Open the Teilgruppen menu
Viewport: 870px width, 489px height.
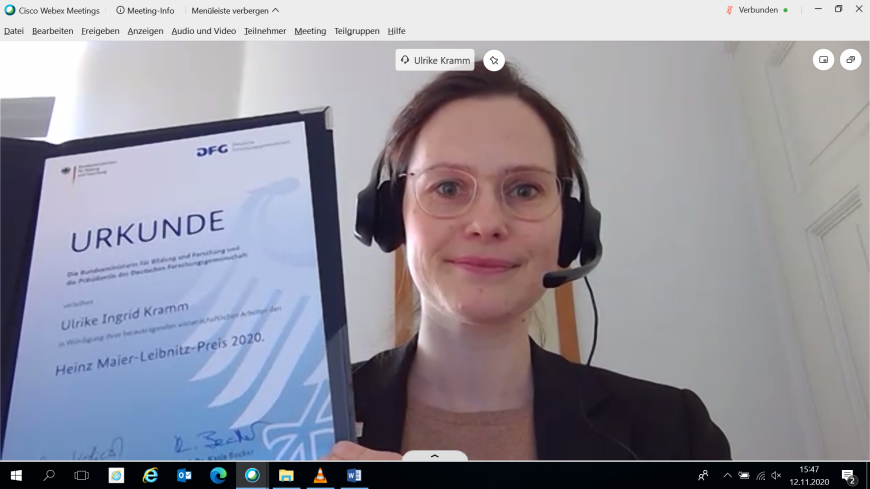(x=357, y=31)
